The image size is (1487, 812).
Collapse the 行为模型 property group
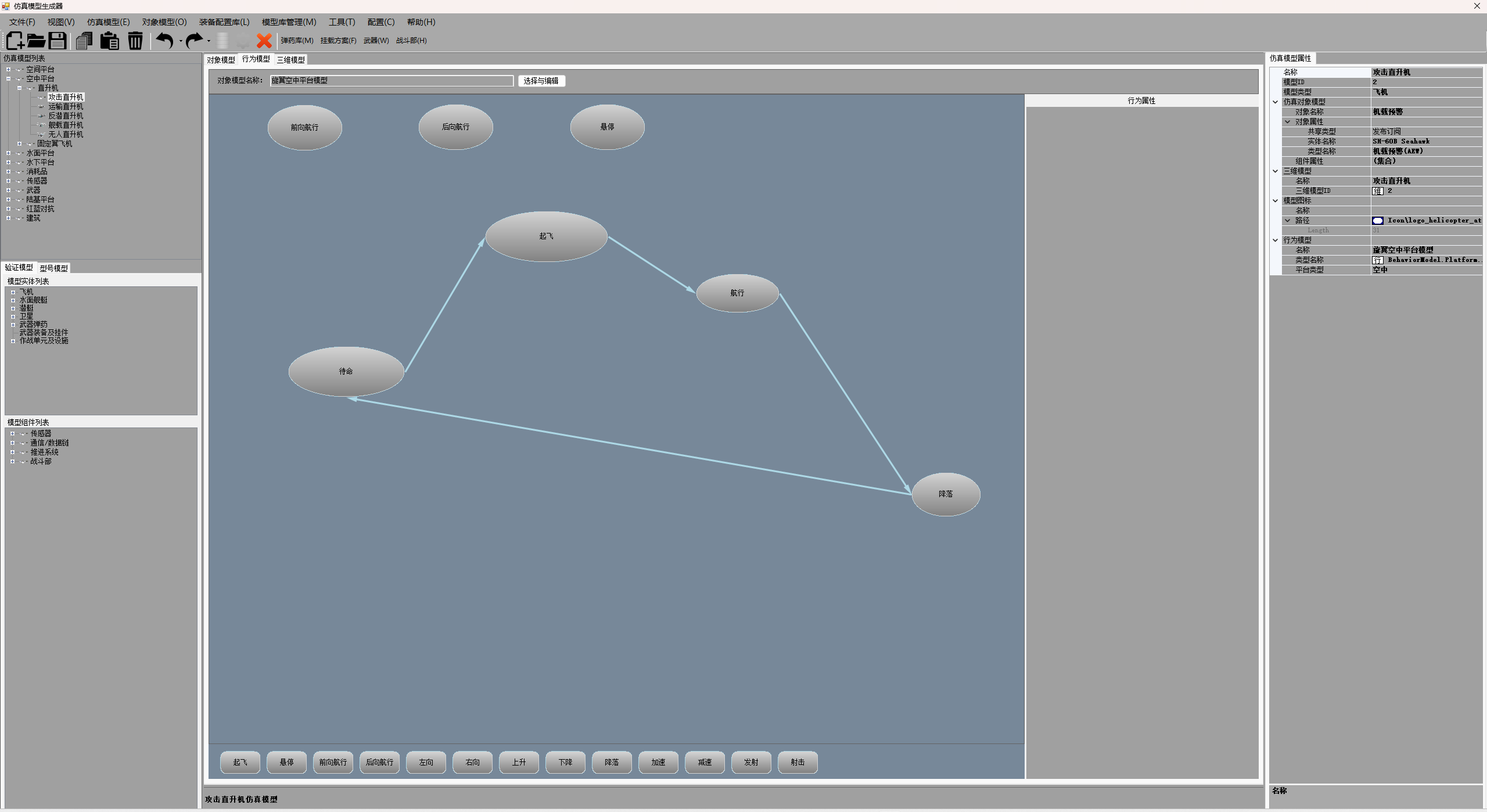pyautogui.click(x=1276, y=240)
